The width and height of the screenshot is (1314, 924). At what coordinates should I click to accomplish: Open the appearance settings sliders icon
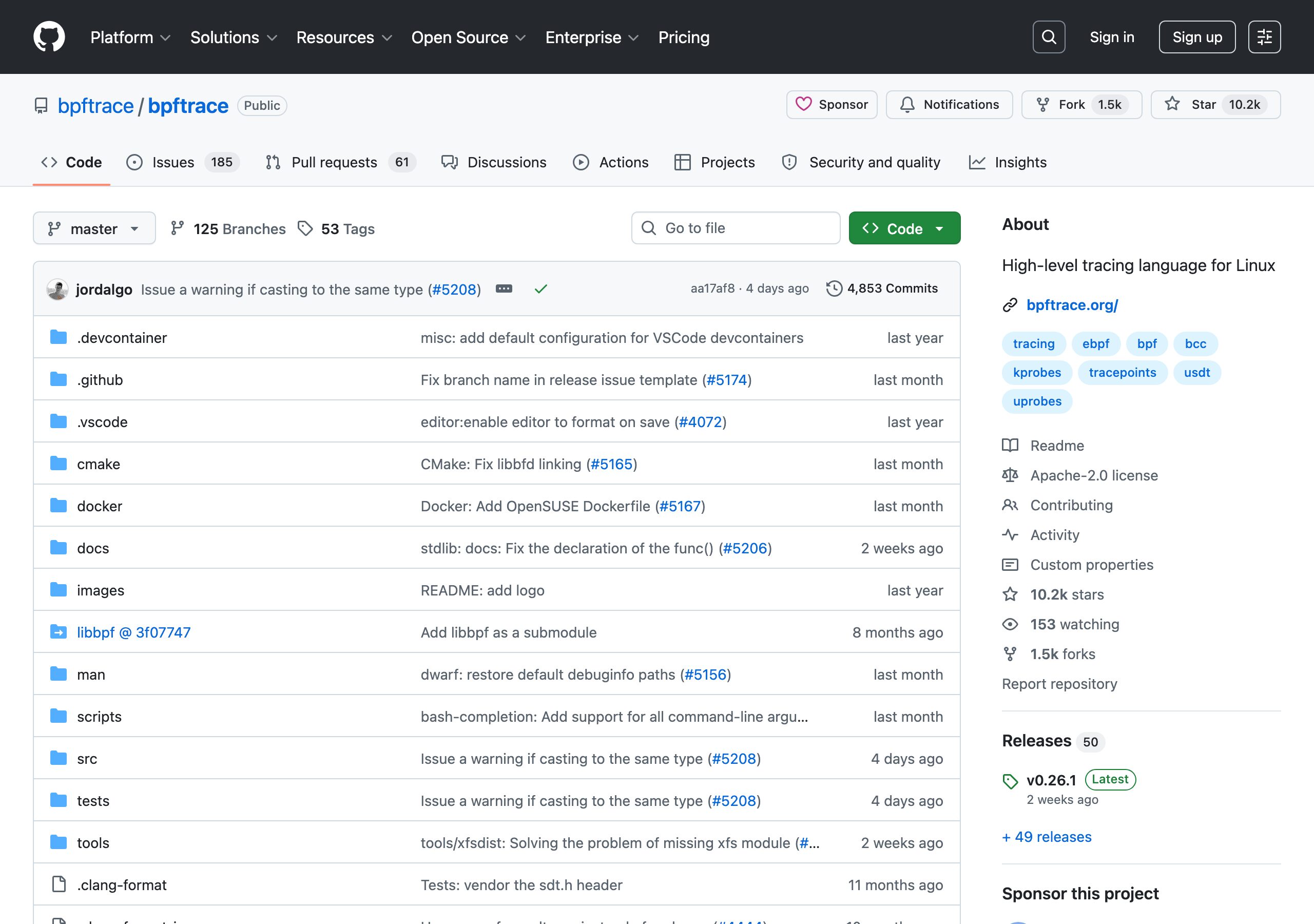pyautogui.click(x=1264, y=37)
